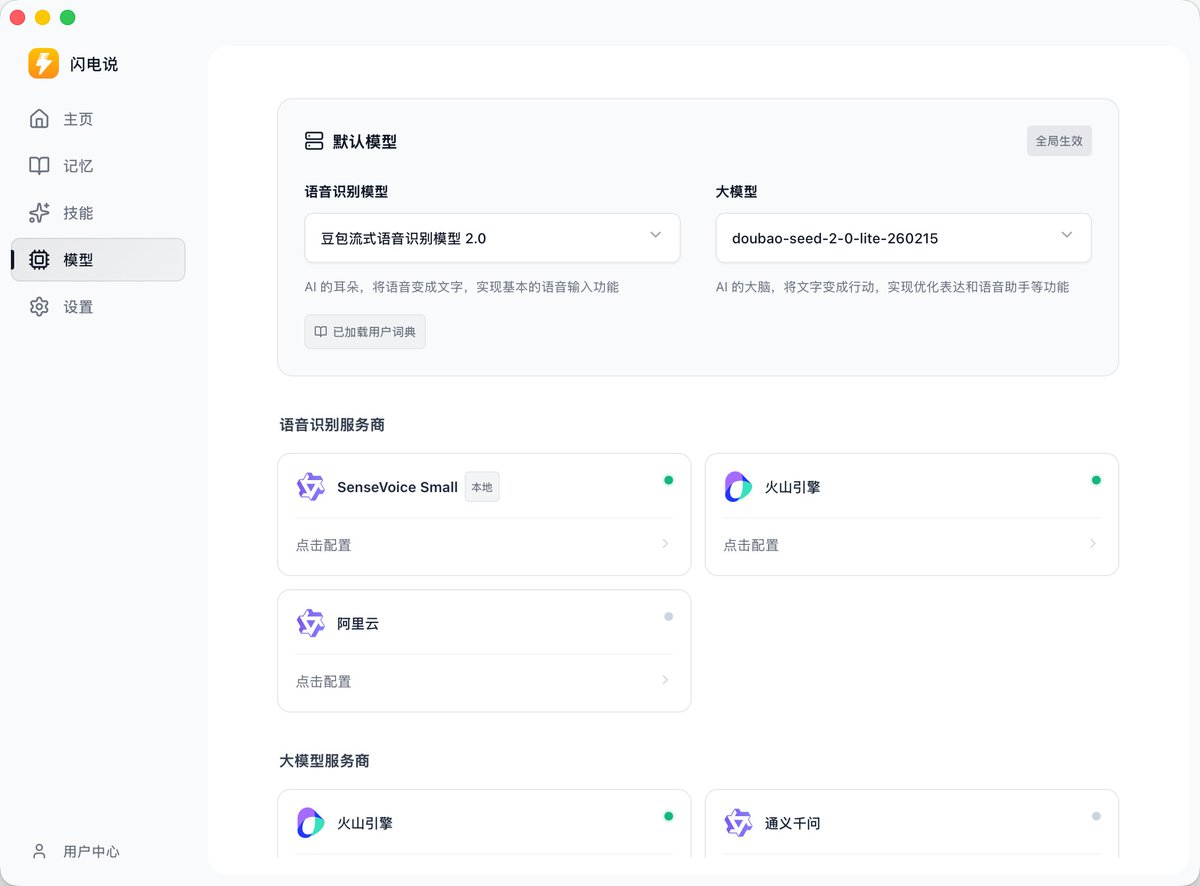
Task: Open the 设置 sidebar page
Action: [x=98, y=307]
